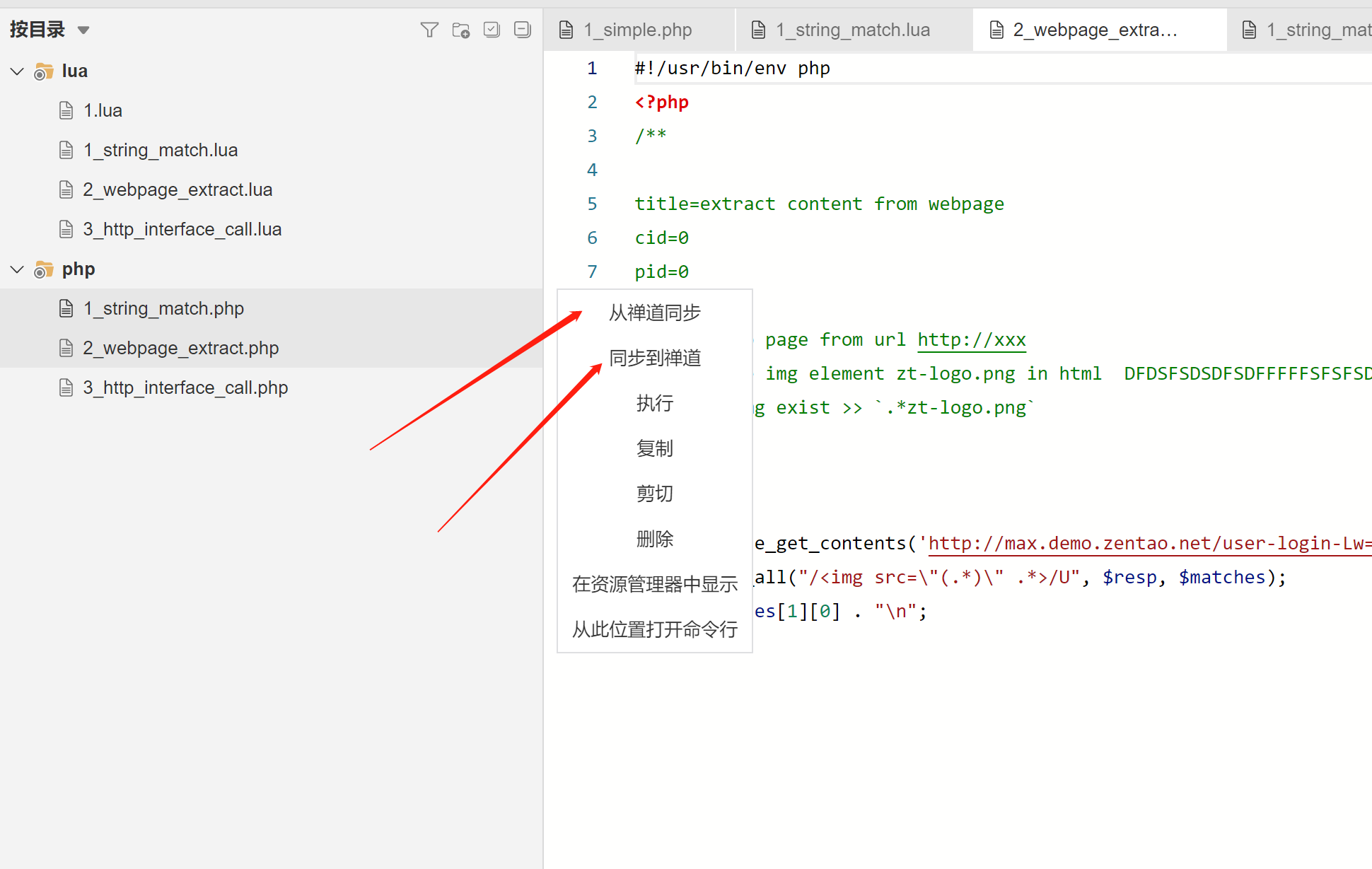This screenshot has width=1372, height=869.
Task: Open the http://xxx link in the comment
Action: click(971, 340)
